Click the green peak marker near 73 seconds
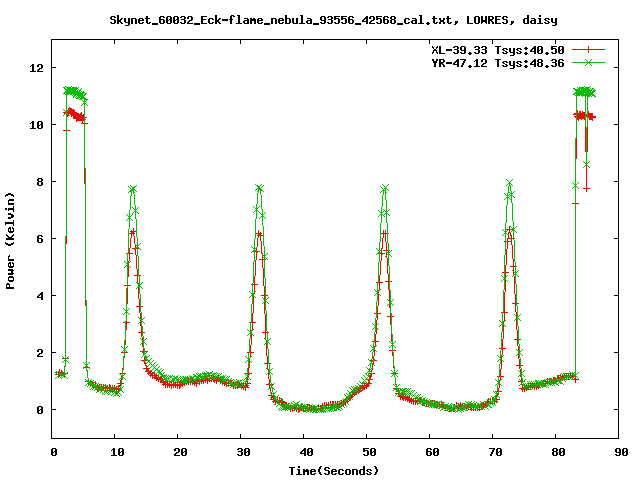Viewport: 640px width, 480px height. click(509, 182)
